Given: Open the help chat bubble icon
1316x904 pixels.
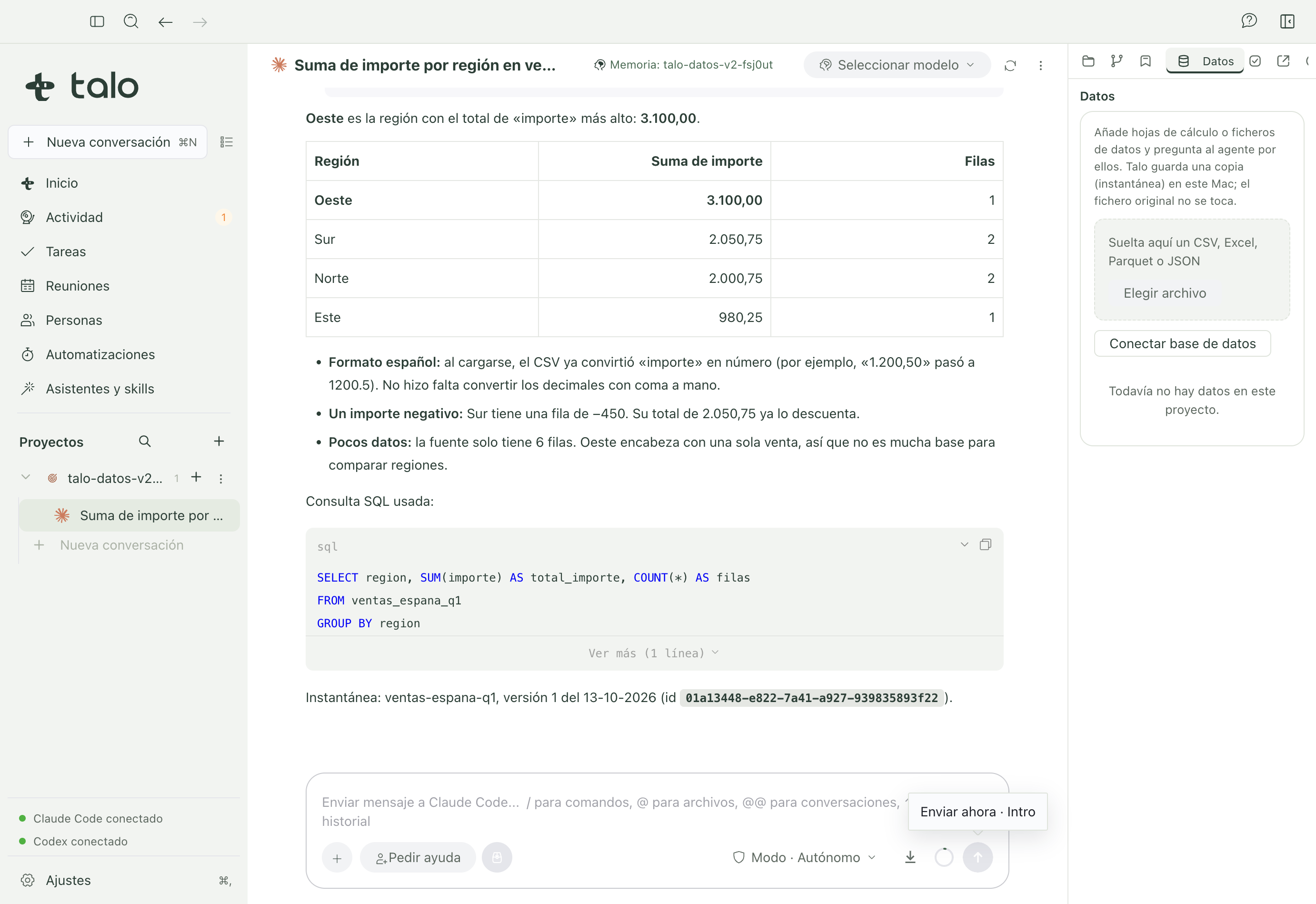Looking at the screenshot, I should coord(1248,21).
